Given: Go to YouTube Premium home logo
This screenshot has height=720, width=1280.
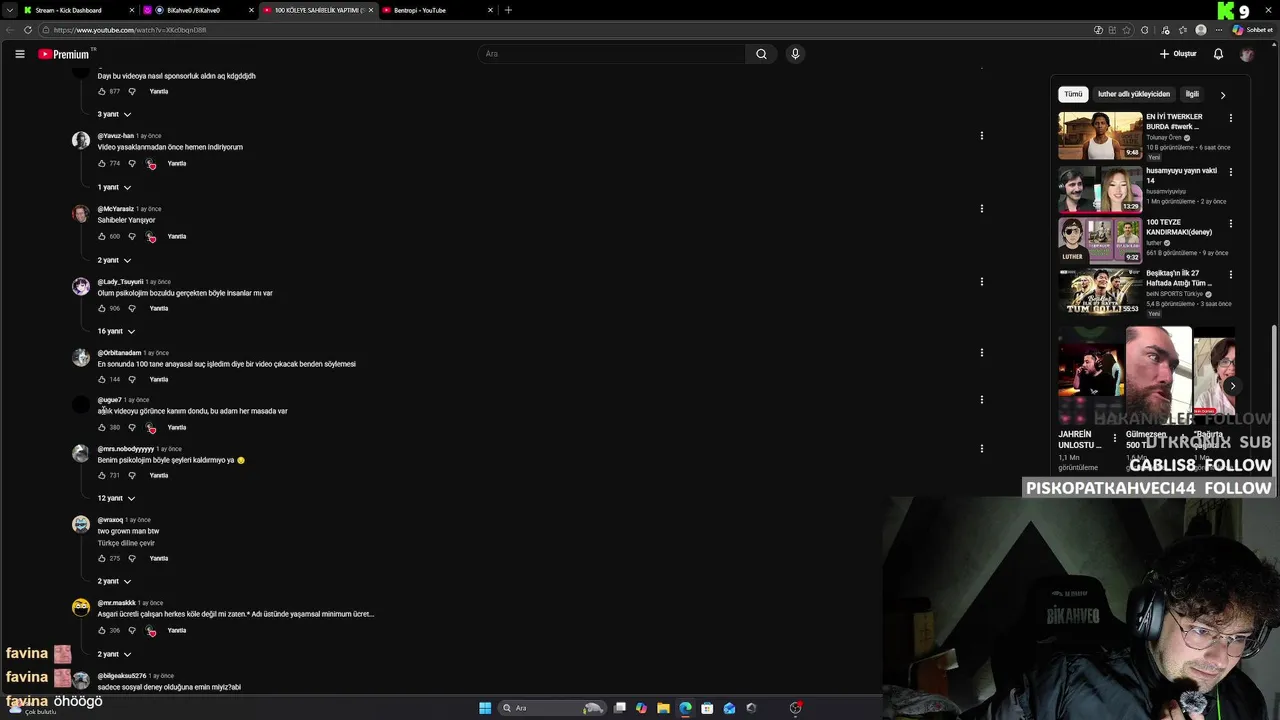Looking at the screenshot, I should (x=64, y=54).
